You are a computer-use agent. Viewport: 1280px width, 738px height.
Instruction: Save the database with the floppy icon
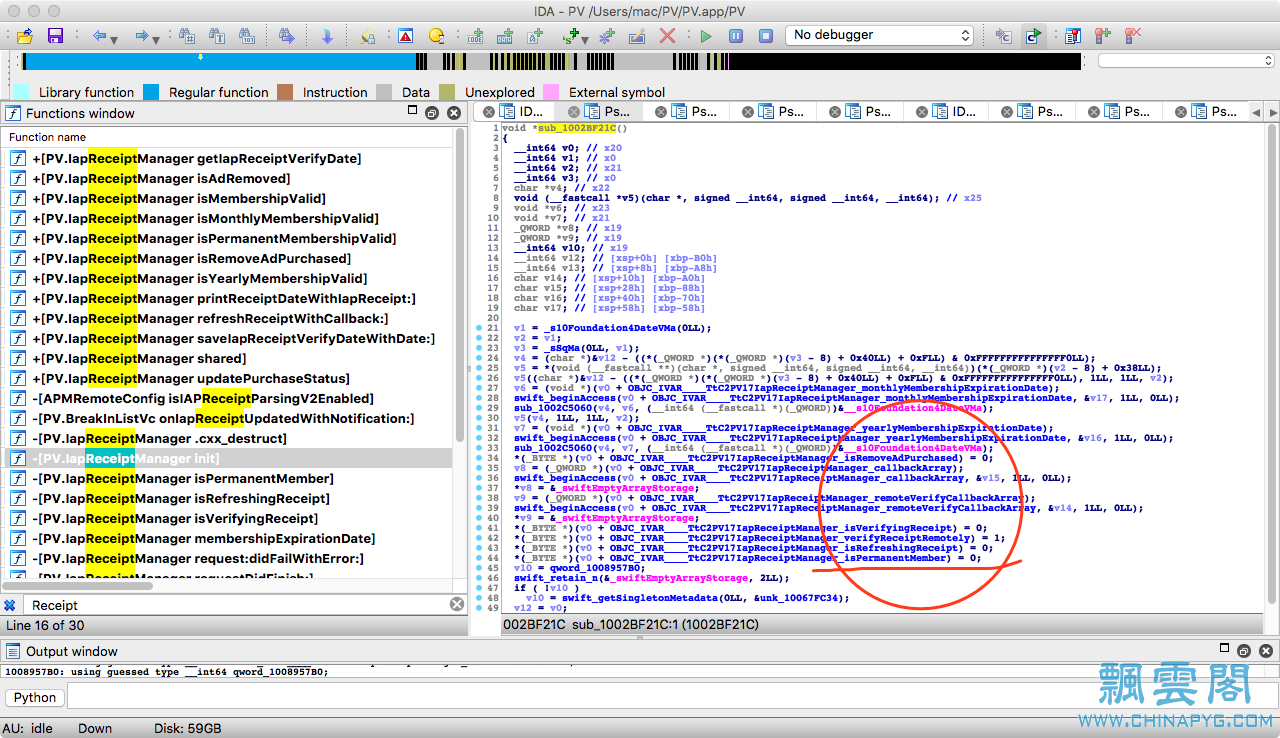pyautogui.click(x=55, y=36)
